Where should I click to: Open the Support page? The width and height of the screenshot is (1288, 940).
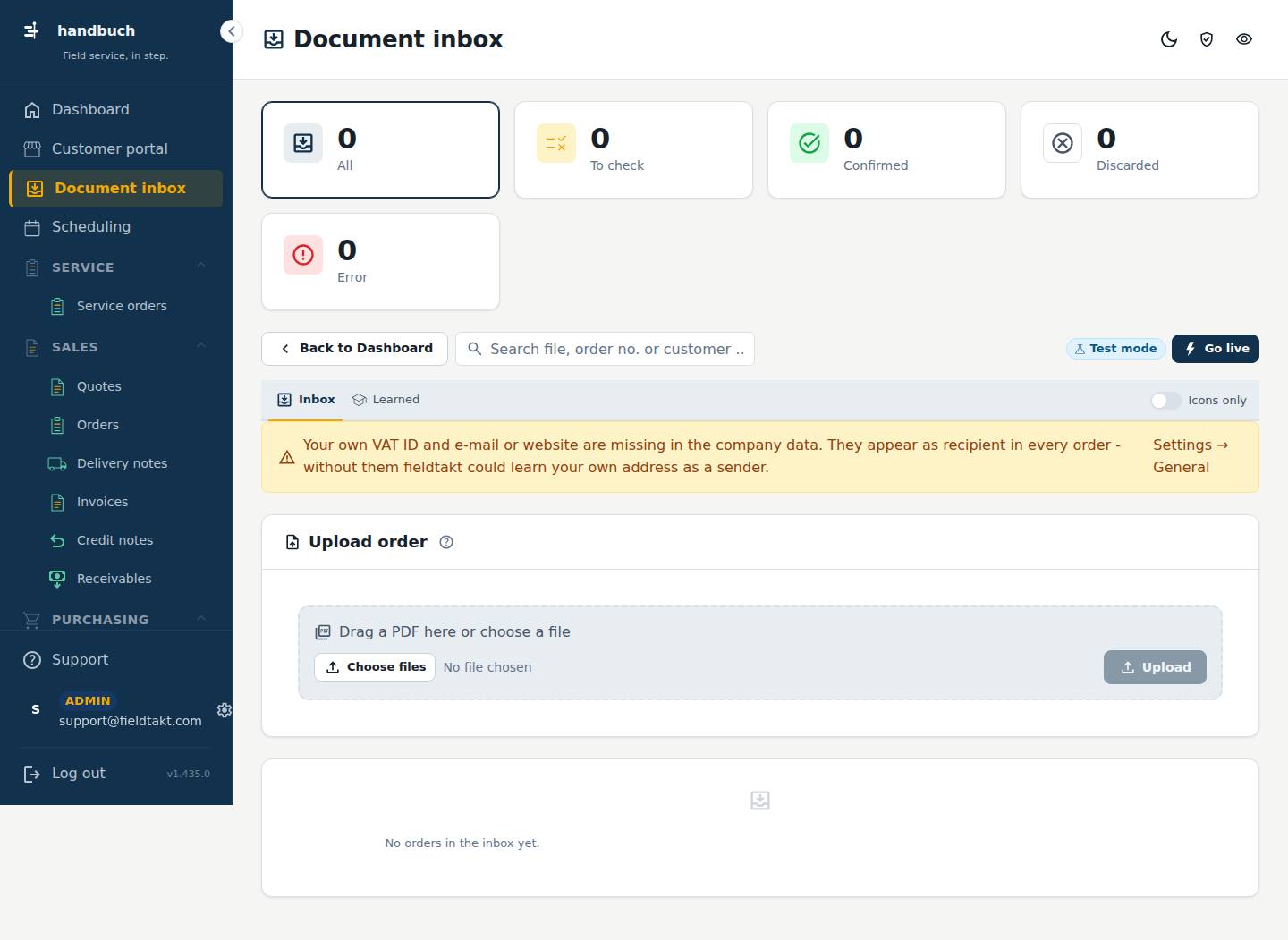tap(116, 660)
